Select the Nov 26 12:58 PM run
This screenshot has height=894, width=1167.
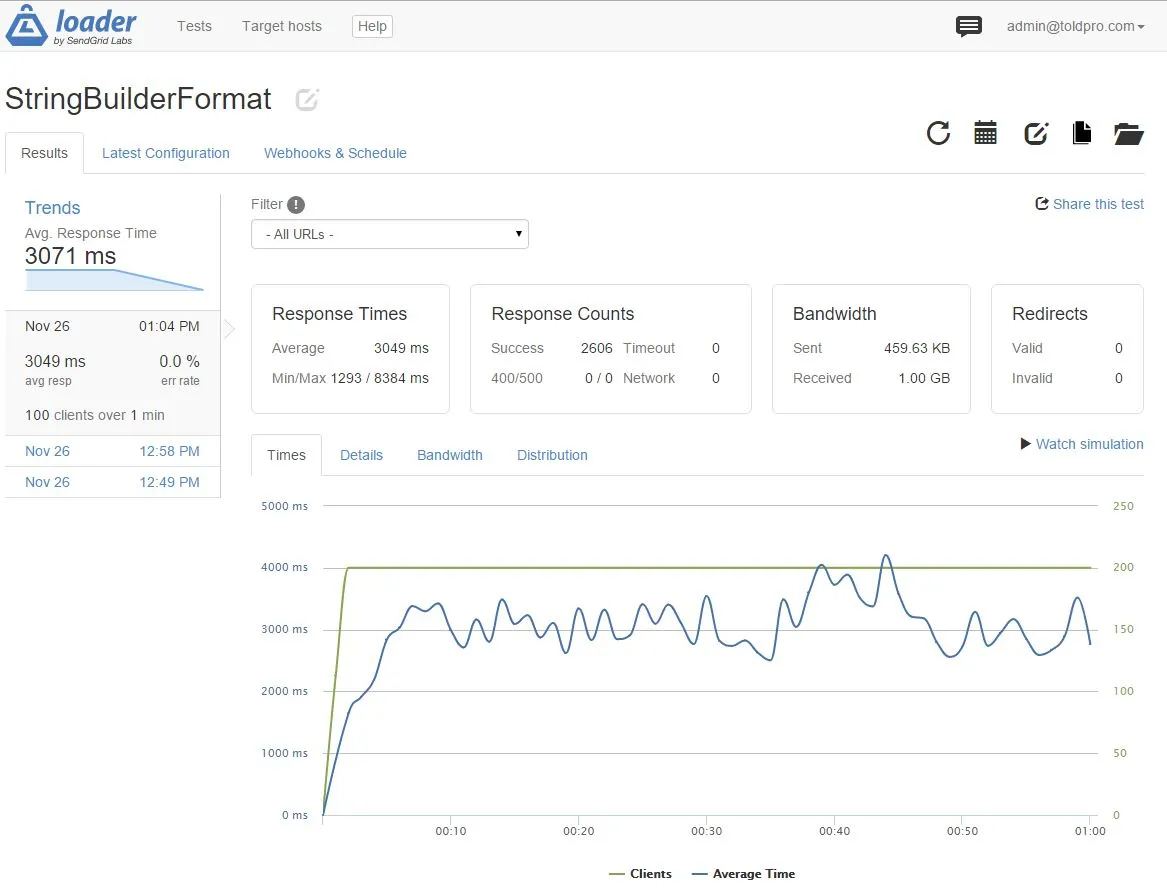[112, 451]
